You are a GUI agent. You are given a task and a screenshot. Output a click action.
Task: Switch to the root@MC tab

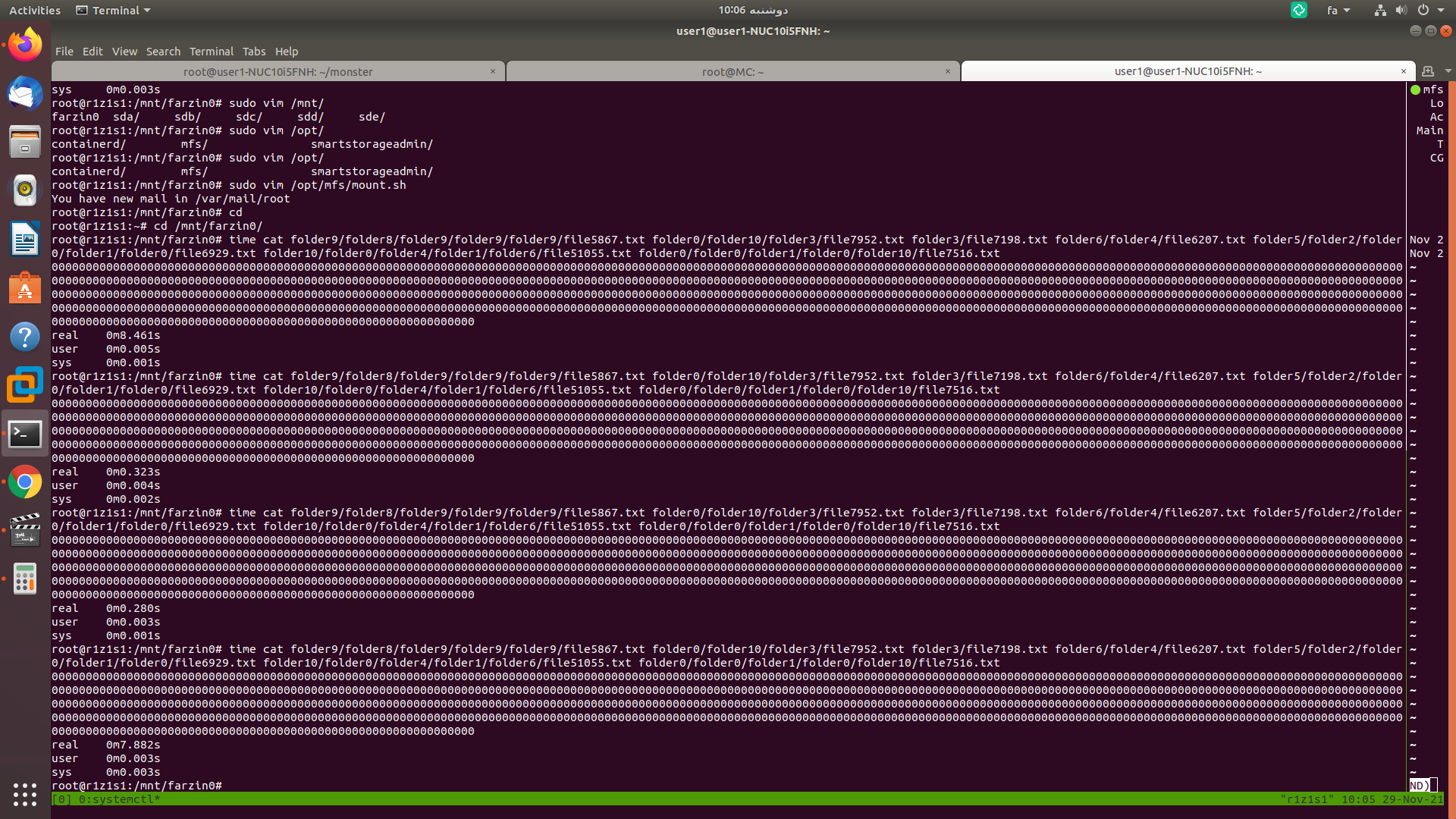732,72
